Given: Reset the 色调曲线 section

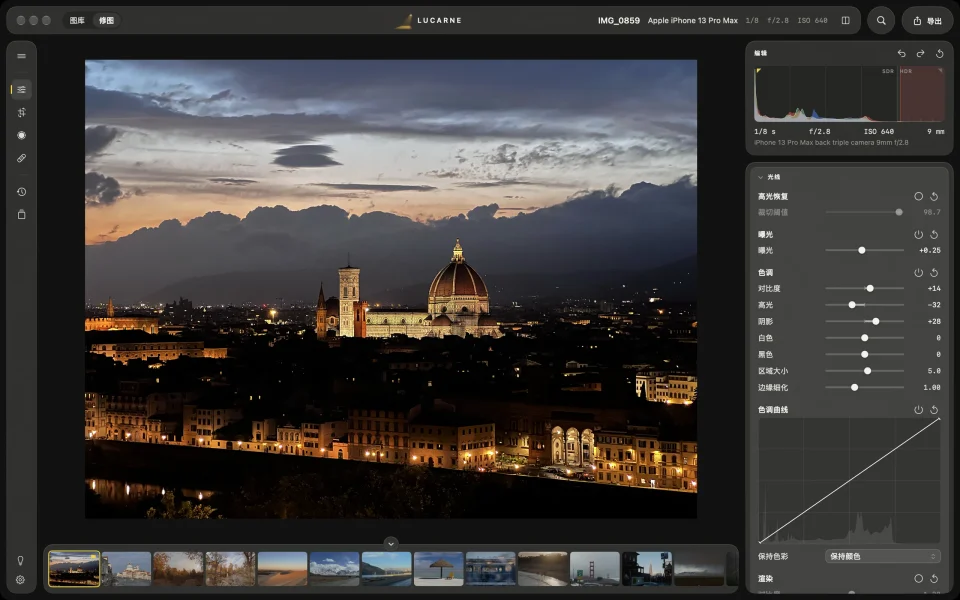Looking at the screenshot, I should click(934, 410).
